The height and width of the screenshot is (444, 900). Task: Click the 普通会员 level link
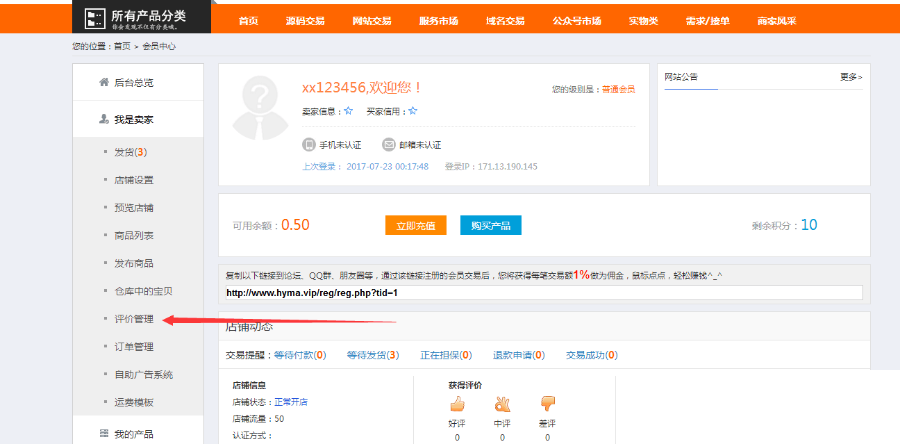[618, 89]
